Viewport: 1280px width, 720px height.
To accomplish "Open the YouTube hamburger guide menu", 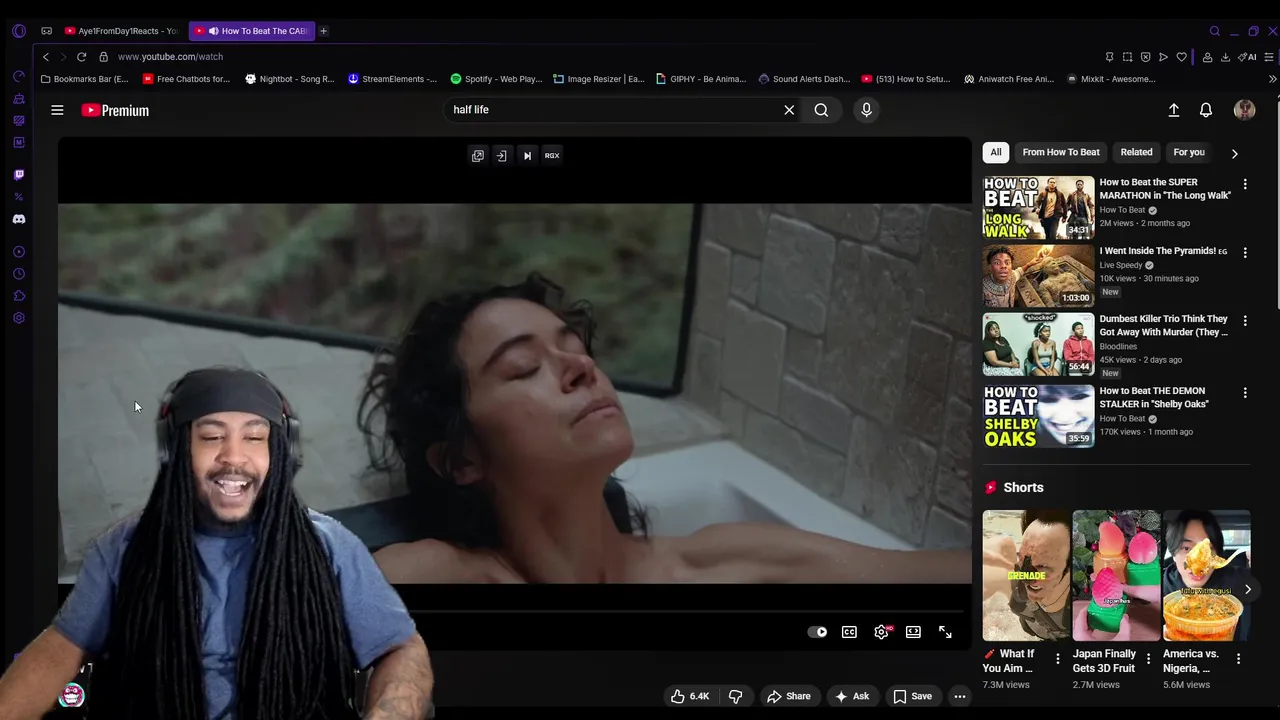I will point(57,110).
